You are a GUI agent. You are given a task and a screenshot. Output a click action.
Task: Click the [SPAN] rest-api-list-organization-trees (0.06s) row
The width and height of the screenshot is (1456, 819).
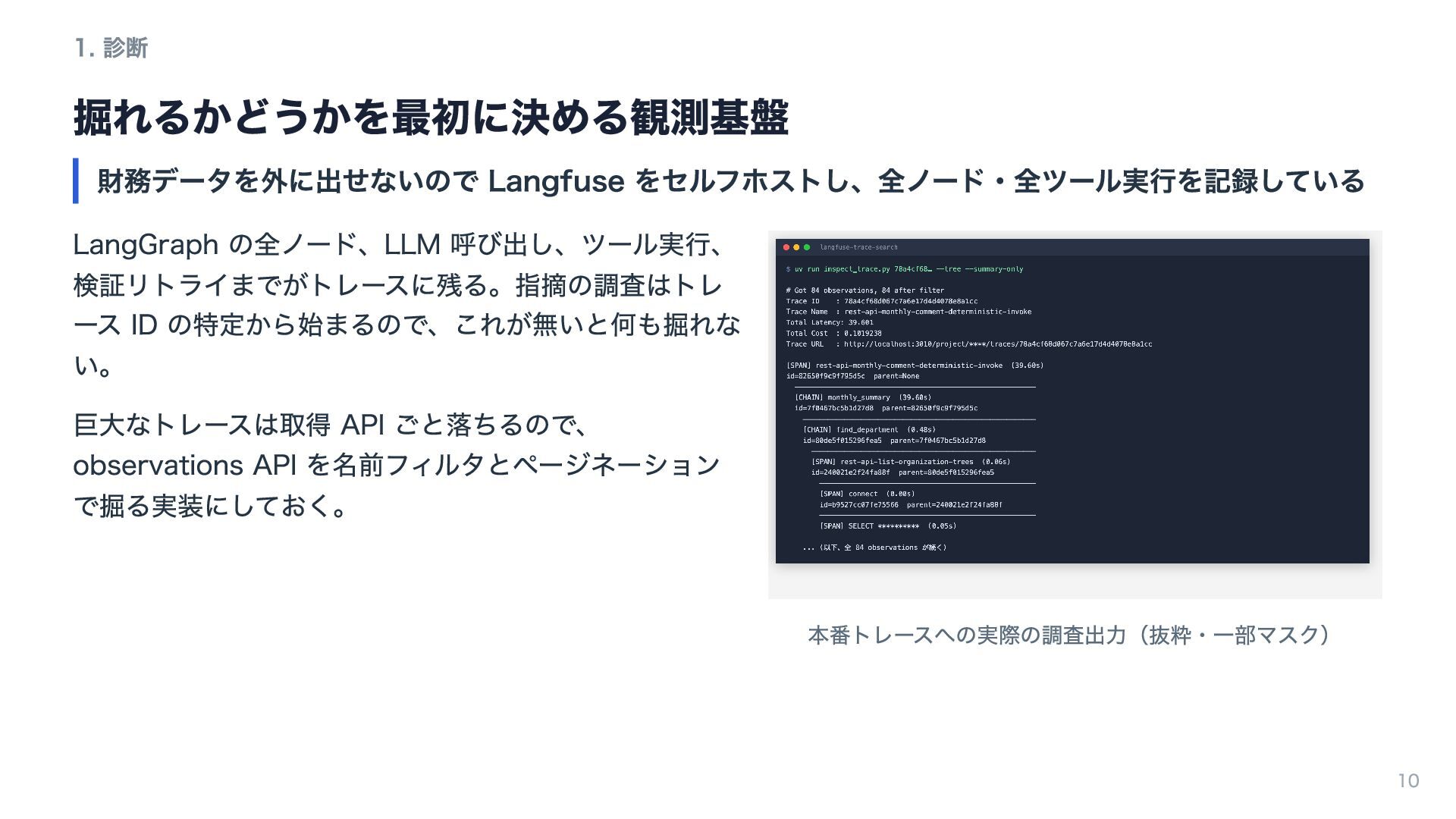point(911,462)
